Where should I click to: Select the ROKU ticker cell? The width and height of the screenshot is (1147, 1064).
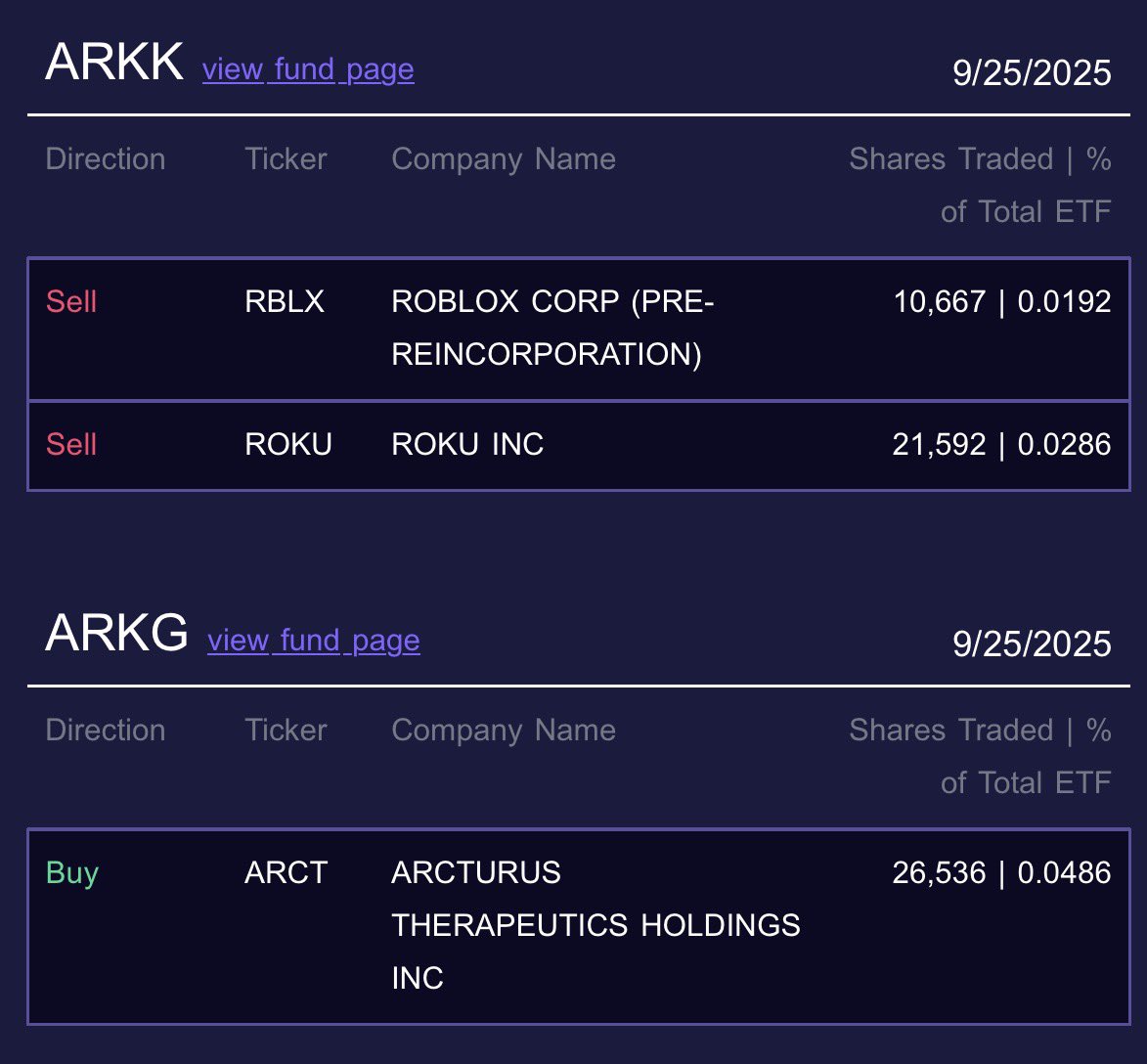click(x=288, y=445)
